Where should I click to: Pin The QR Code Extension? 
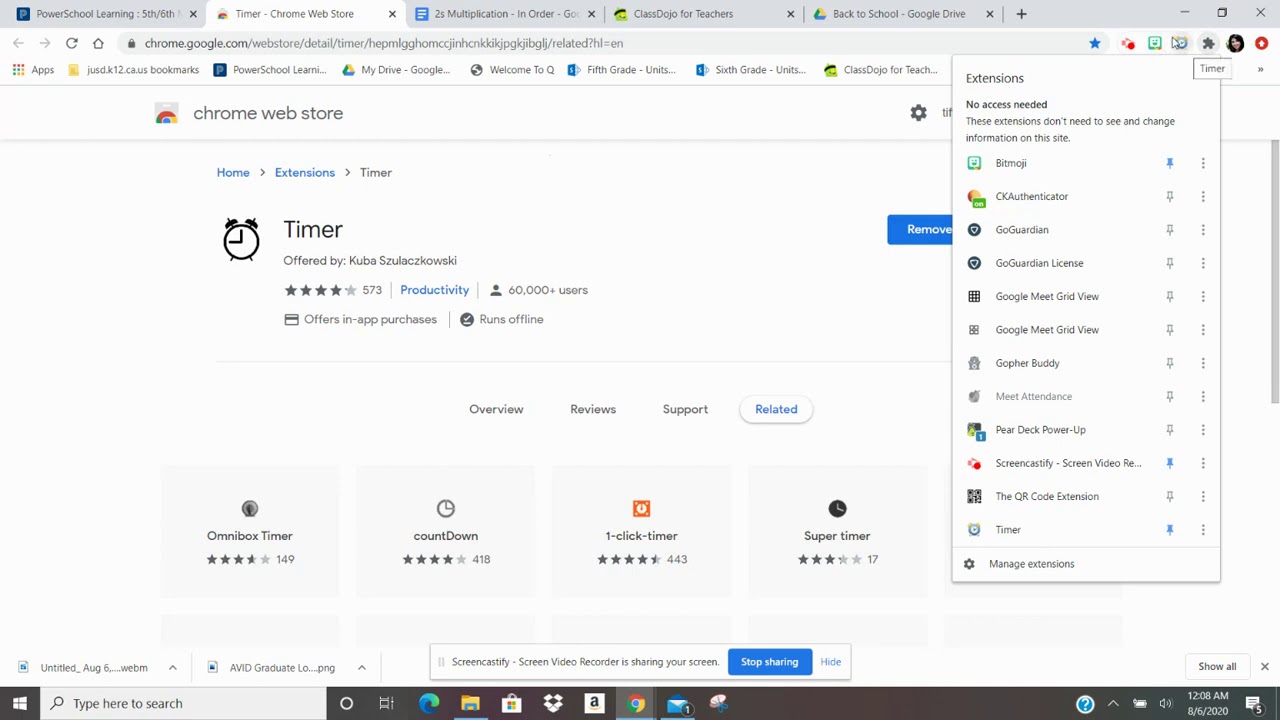1169,497
